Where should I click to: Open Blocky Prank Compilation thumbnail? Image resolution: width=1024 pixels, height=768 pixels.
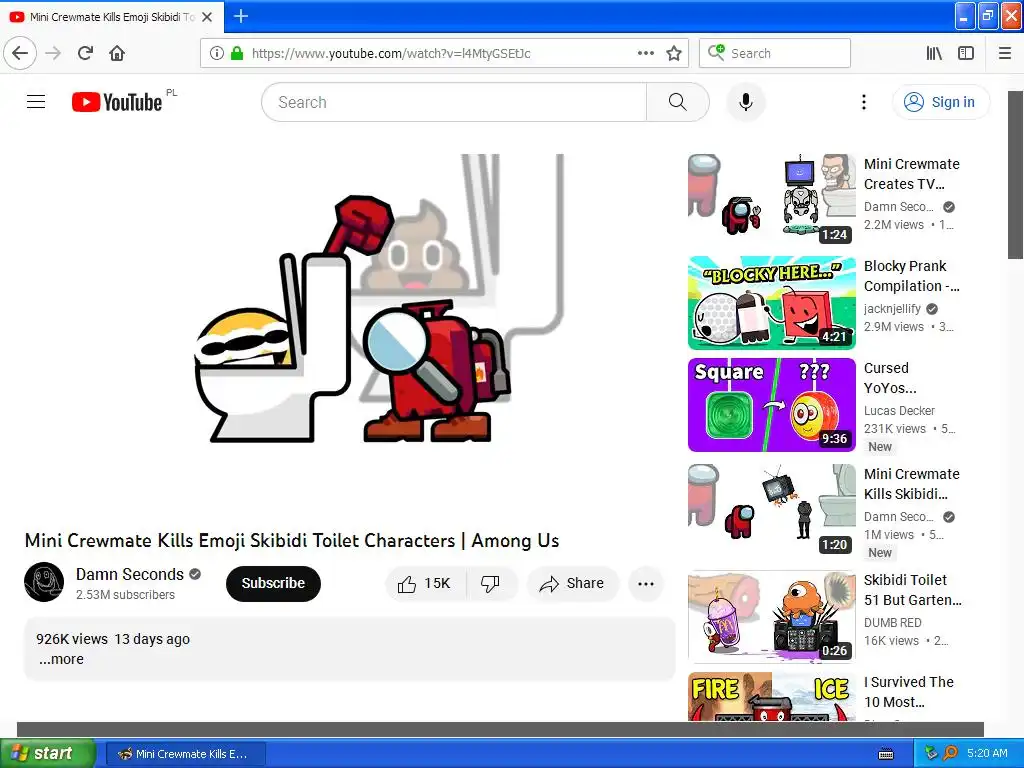pyautogui.click(x=771, y=303)
